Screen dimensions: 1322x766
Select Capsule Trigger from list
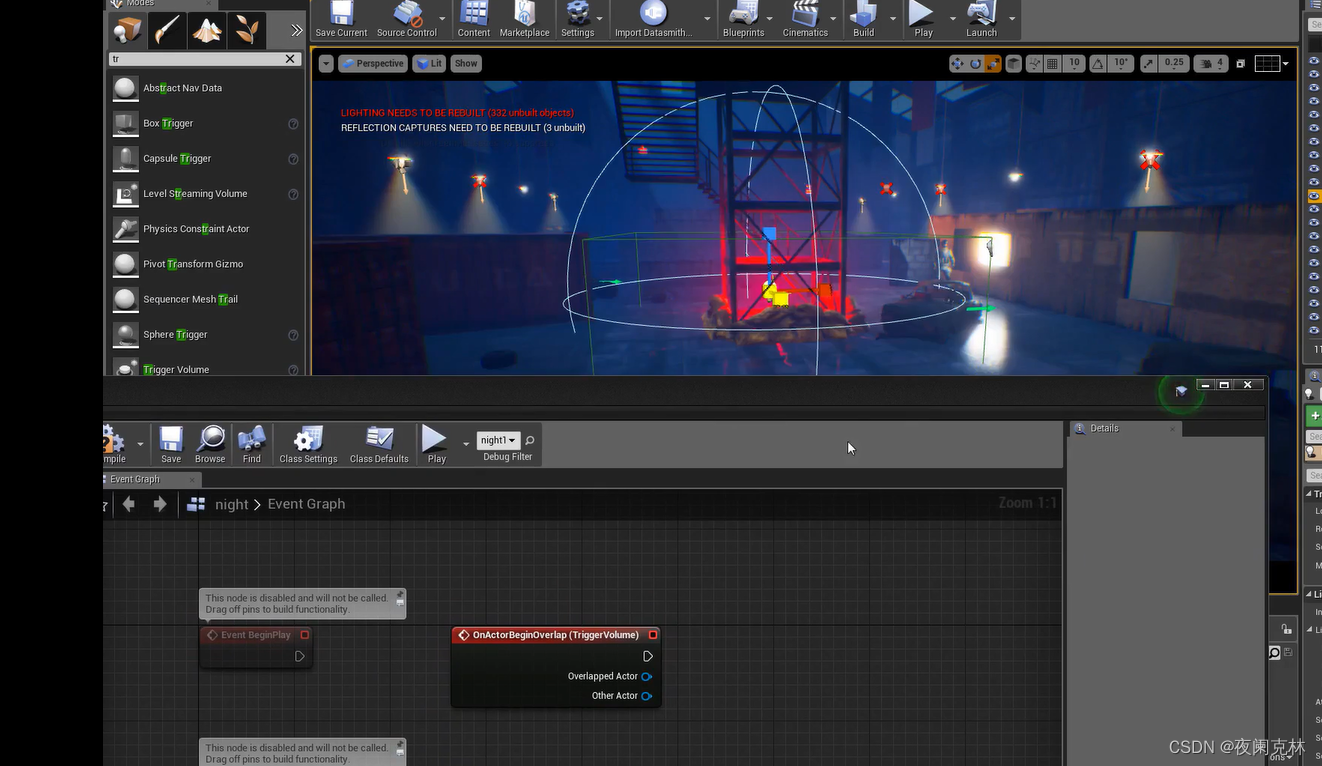click(x=205, y=158)
